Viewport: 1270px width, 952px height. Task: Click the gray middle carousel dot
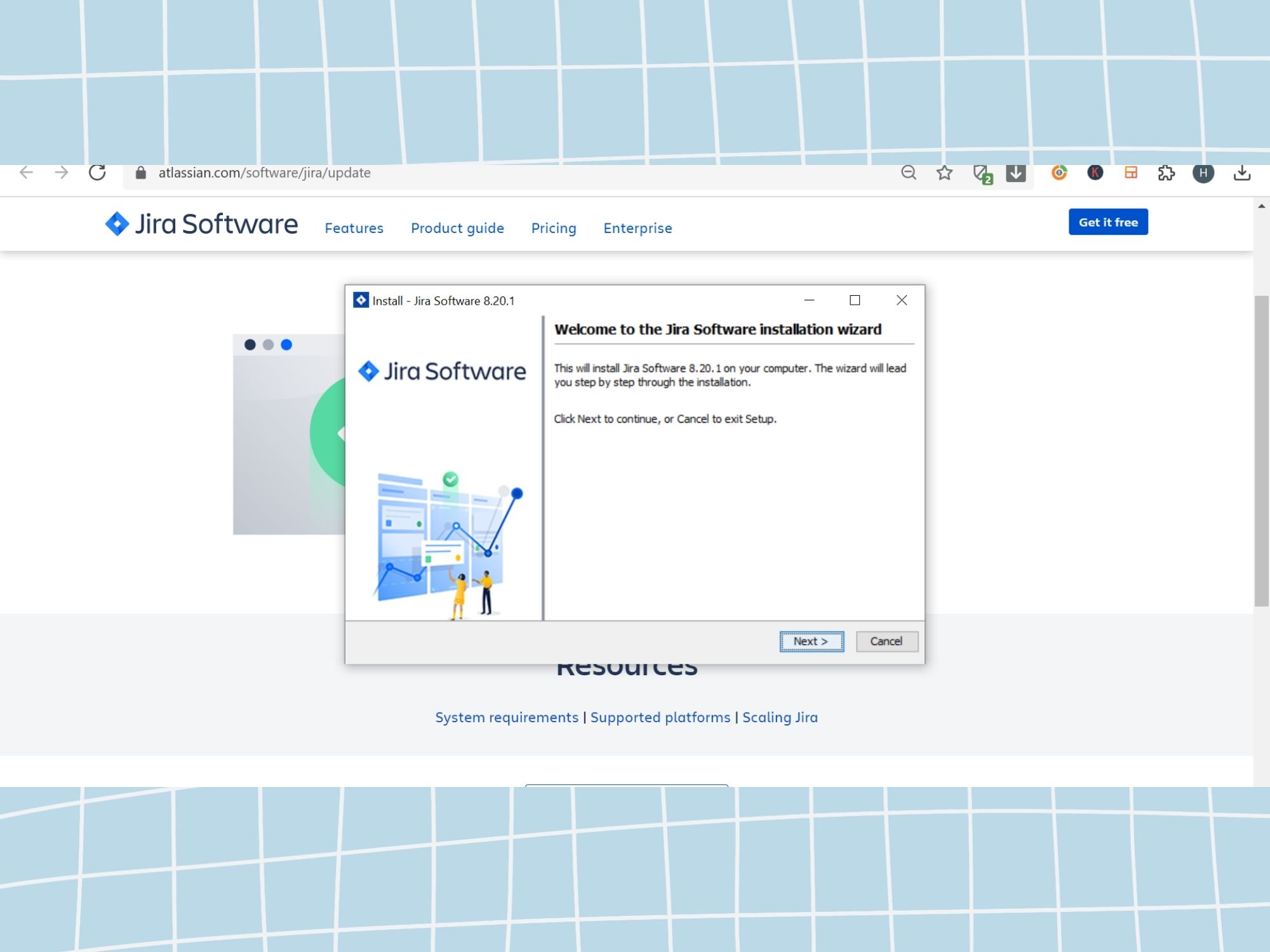(x=268, y=345)
